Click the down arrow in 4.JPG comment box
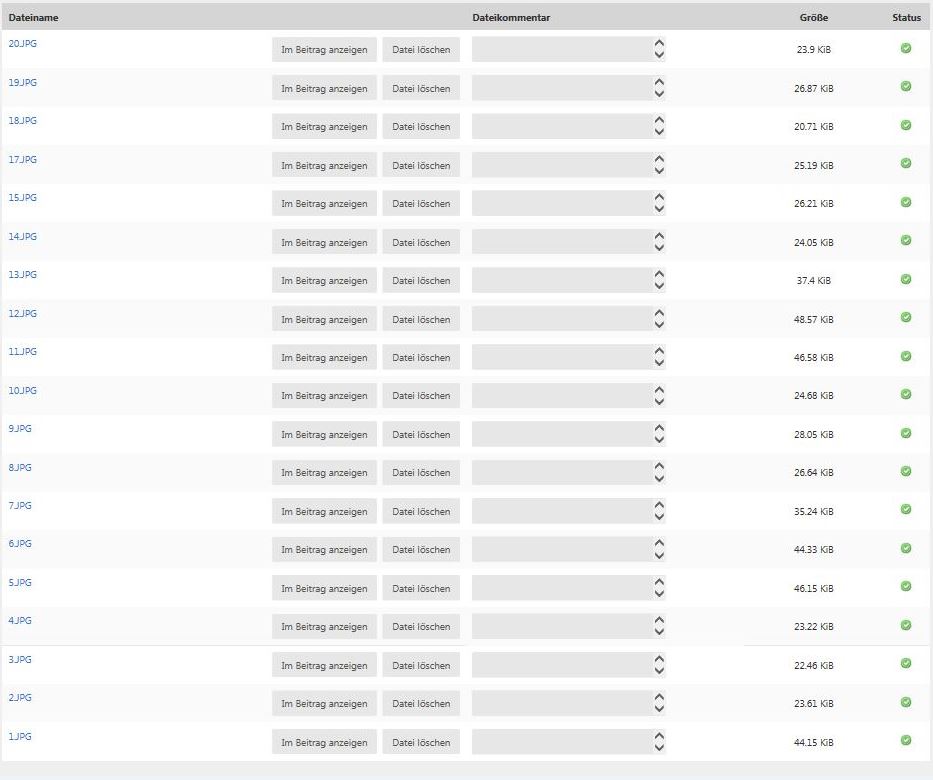This screenshot has height=780, width=933. tap(658, 632)
